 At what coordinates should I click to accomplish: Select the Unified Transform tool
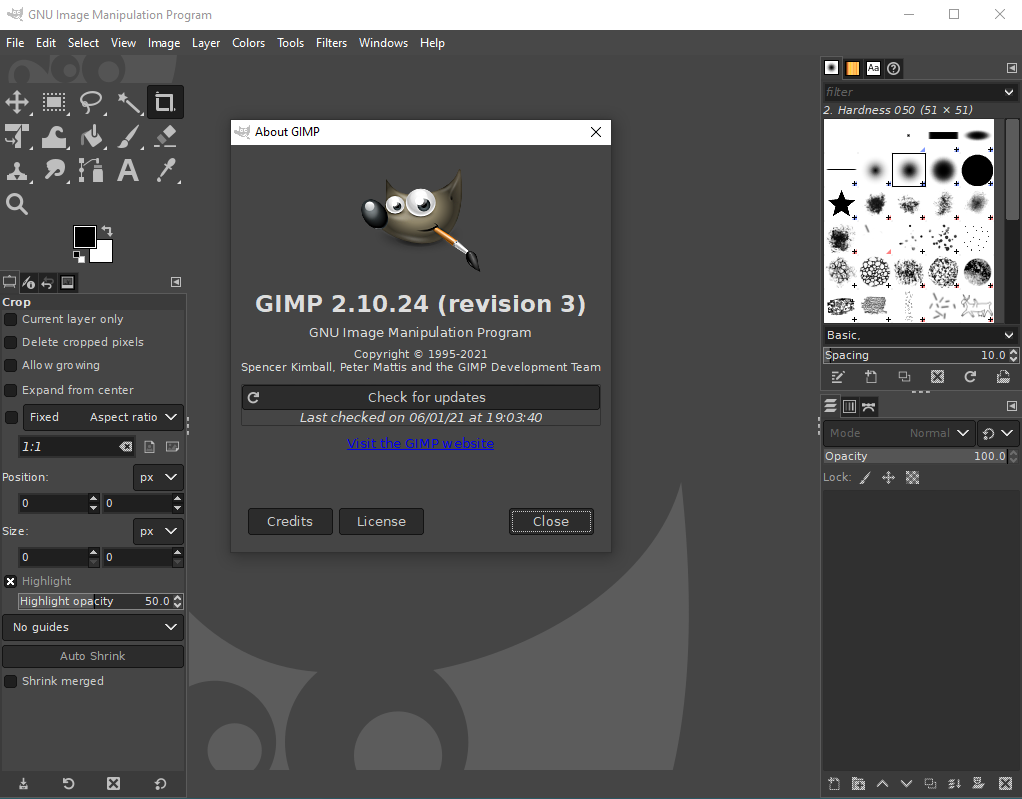[x=17, y=137]
